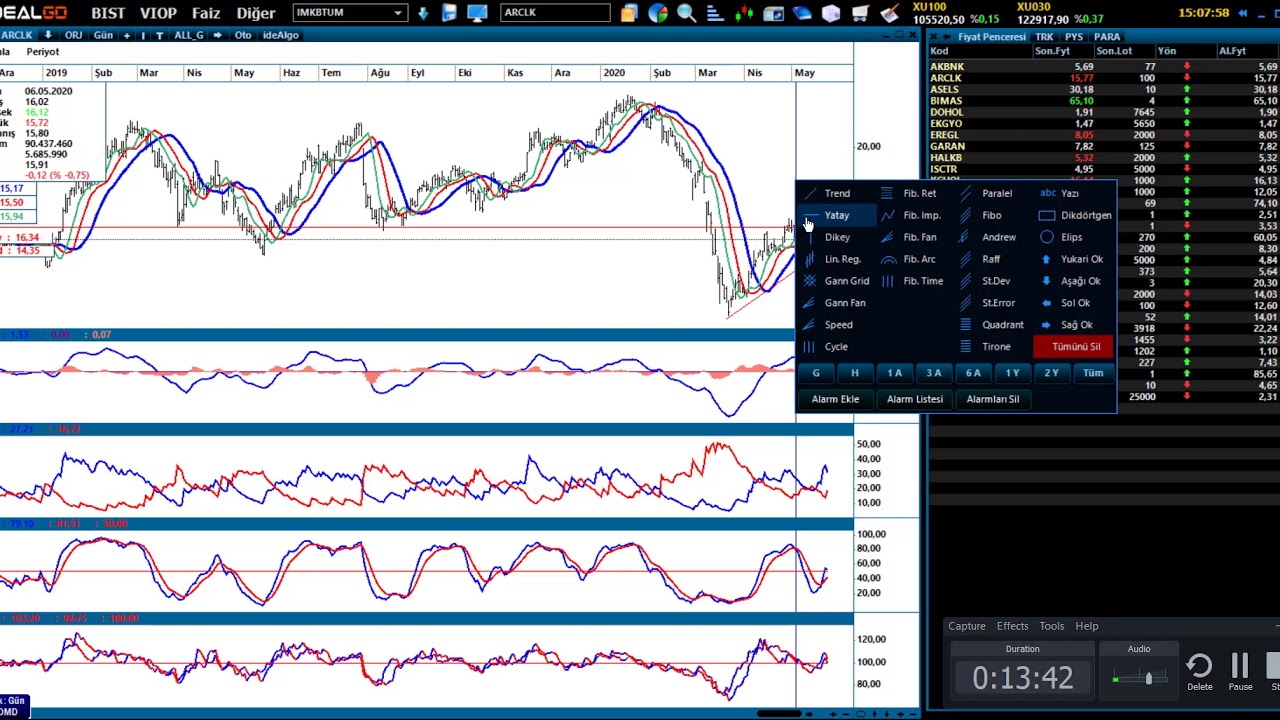Screen dimensions: 1280x720
Task: Open the Faiz menu
Action: [206, 13]
